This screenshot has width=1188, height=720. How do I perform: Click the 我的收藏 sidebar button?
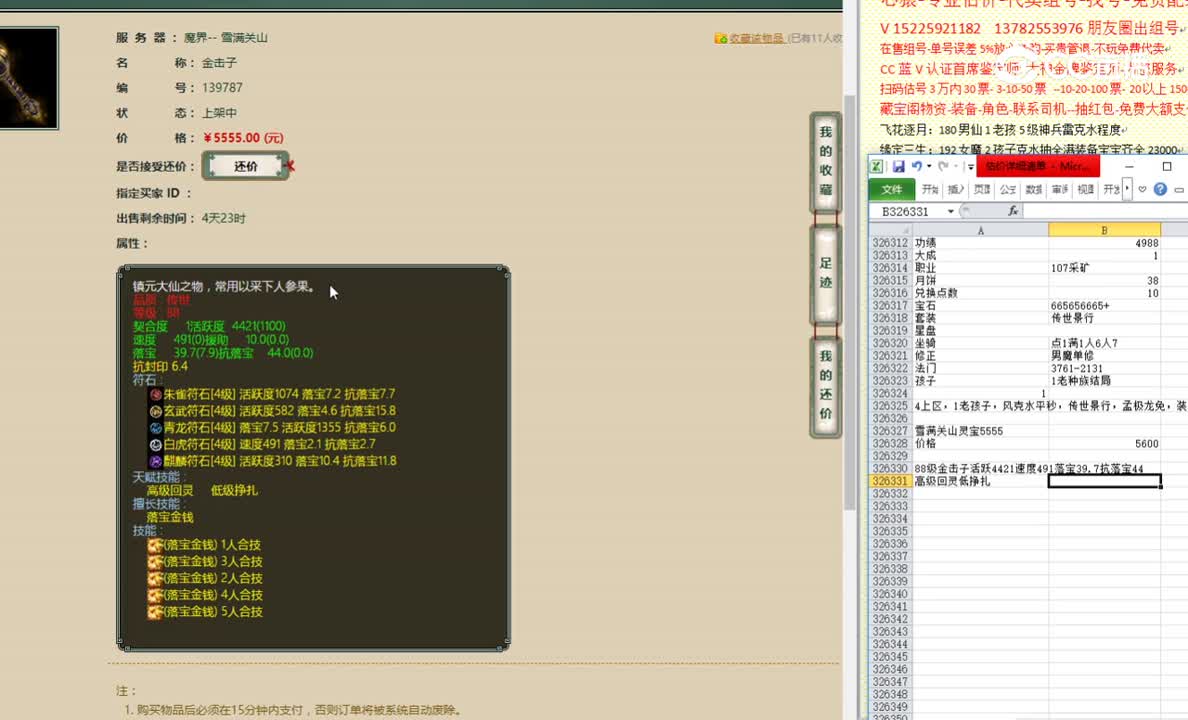[x=824, y=160]
